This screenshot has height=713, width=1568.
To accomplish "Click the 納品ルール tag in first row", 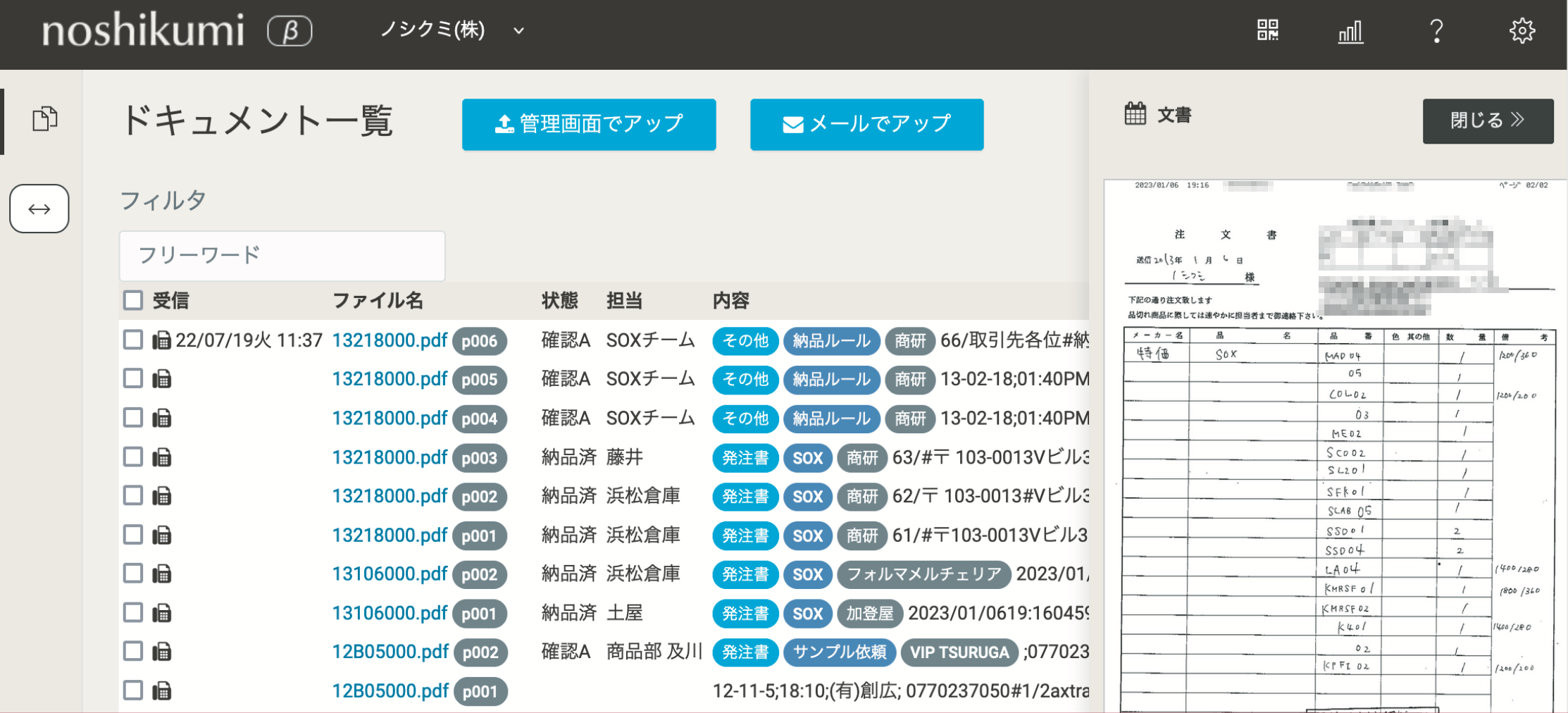I will 831,341.
